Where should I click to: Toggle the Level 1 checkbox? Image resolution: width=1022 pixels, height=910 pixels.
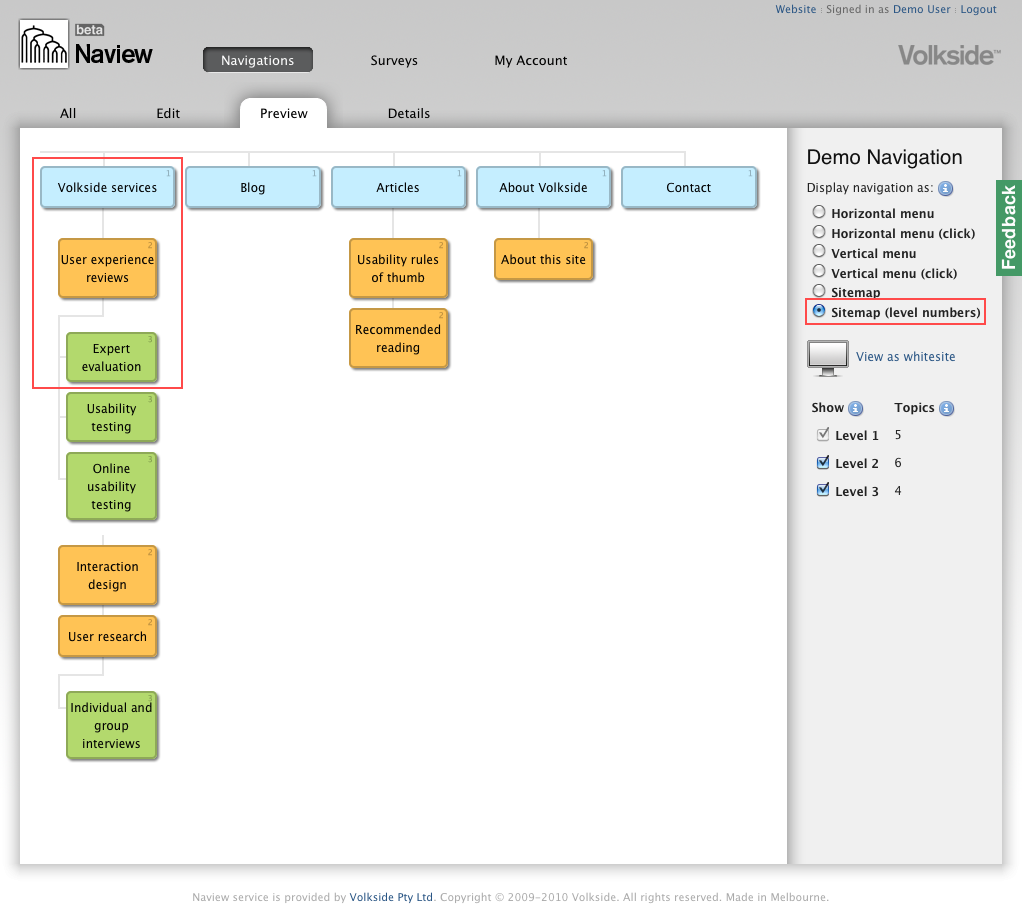click(823, 434)
